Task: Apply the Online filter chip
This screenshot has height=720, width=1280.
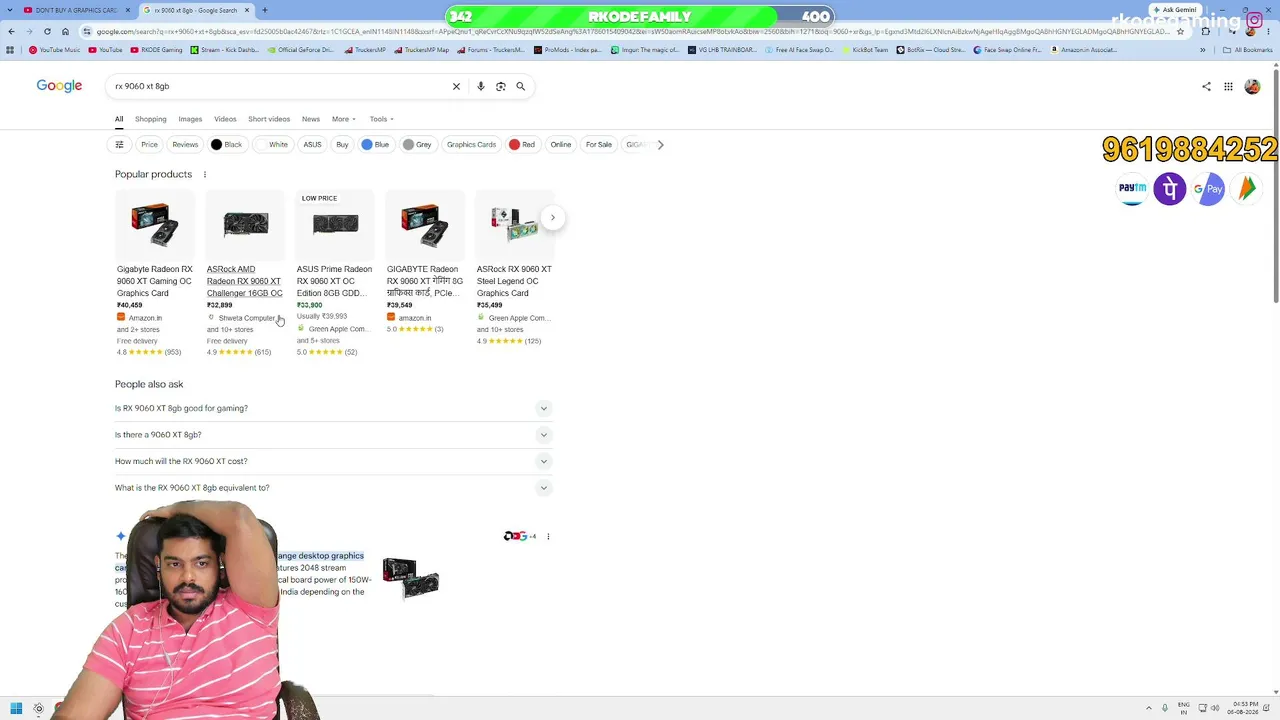Action: [560, 145]
